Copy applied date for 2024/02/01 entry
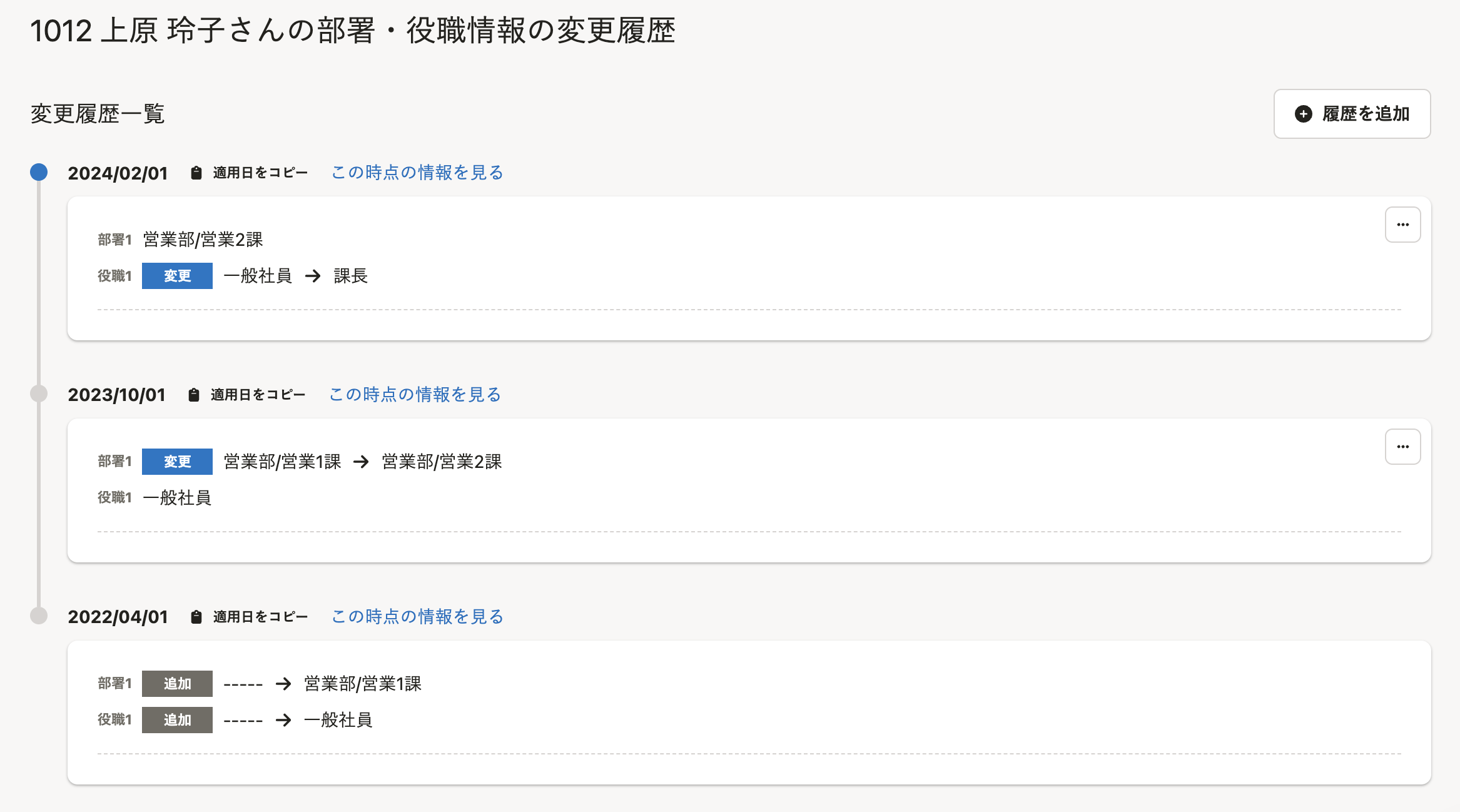Screen dimensions: 1460x812 pyautogui.click(x=260, y=173)
